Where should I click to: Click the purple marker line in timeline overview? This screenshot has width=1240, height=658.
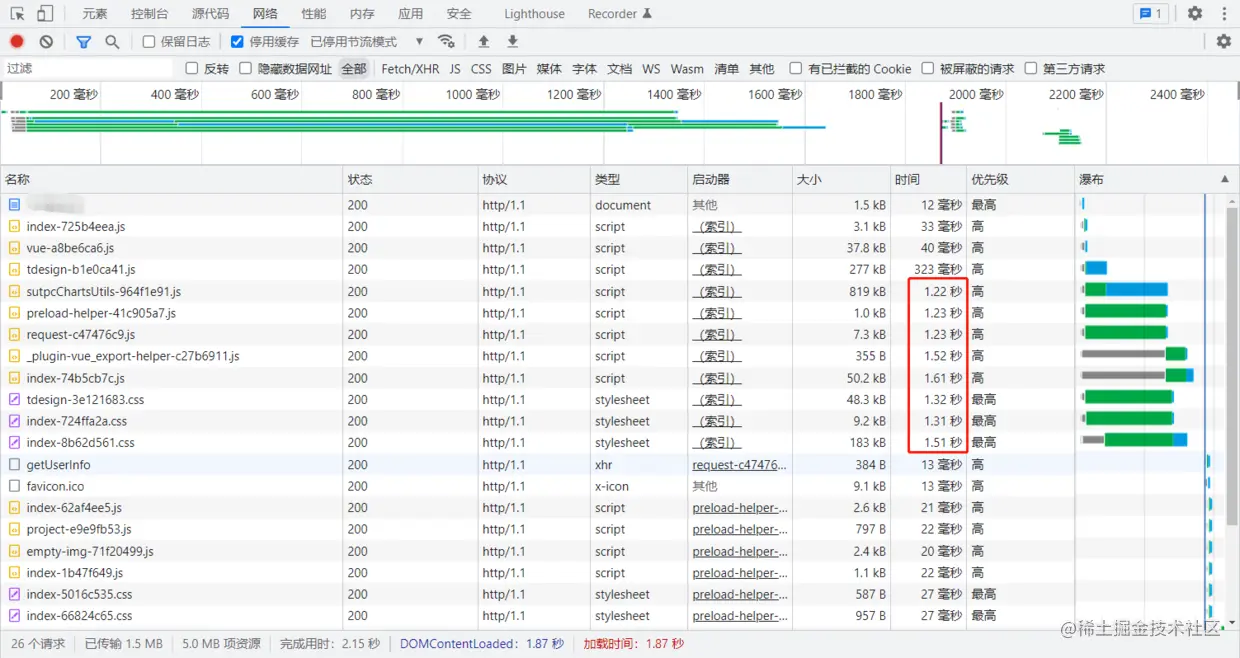[x=941, y=131]
